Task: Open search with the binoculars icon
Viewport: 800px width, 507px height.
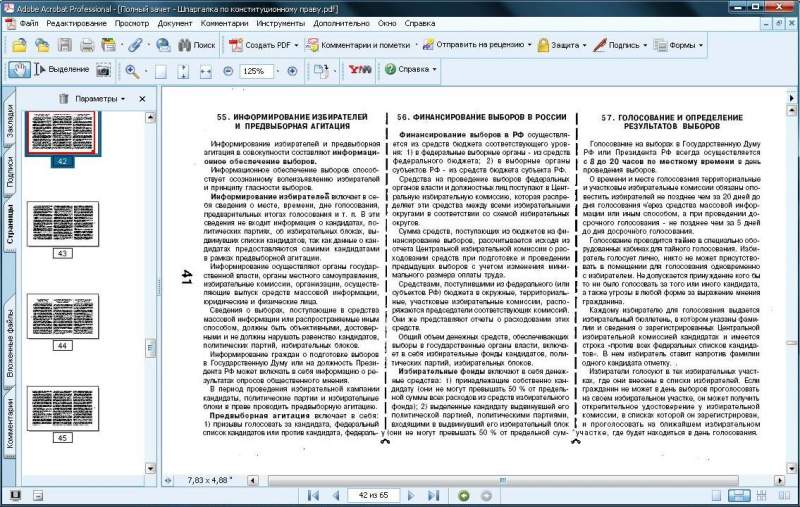Action: pos(196,45)
